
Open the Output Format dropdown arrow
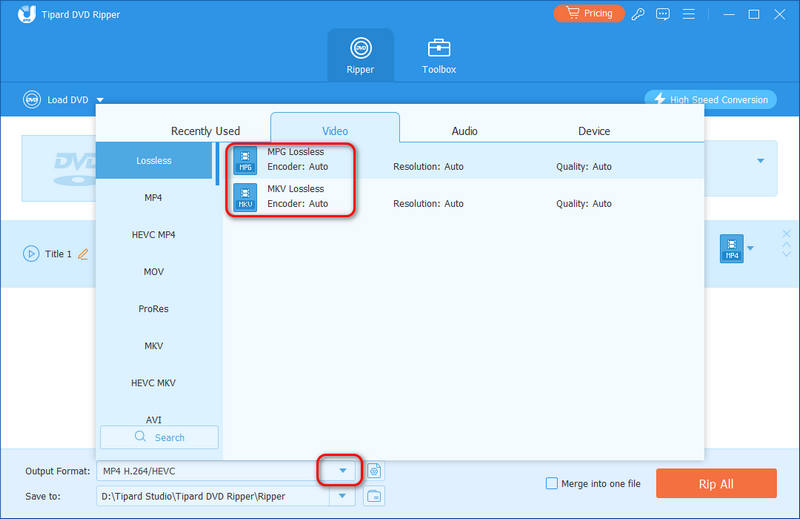tap(343, 471)
